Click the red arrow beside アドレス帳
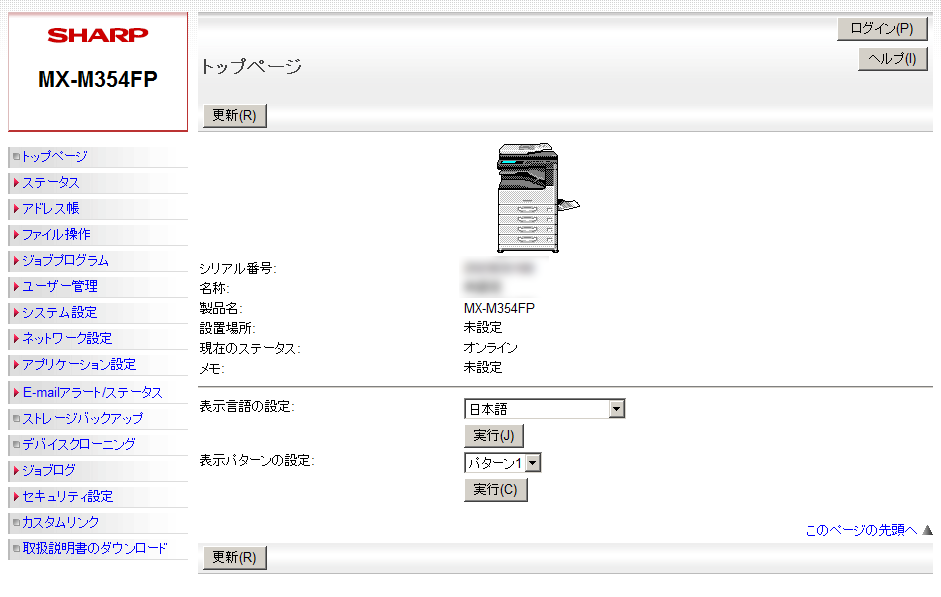The width and height of the screenshot is (941, 597). (17, 208)
